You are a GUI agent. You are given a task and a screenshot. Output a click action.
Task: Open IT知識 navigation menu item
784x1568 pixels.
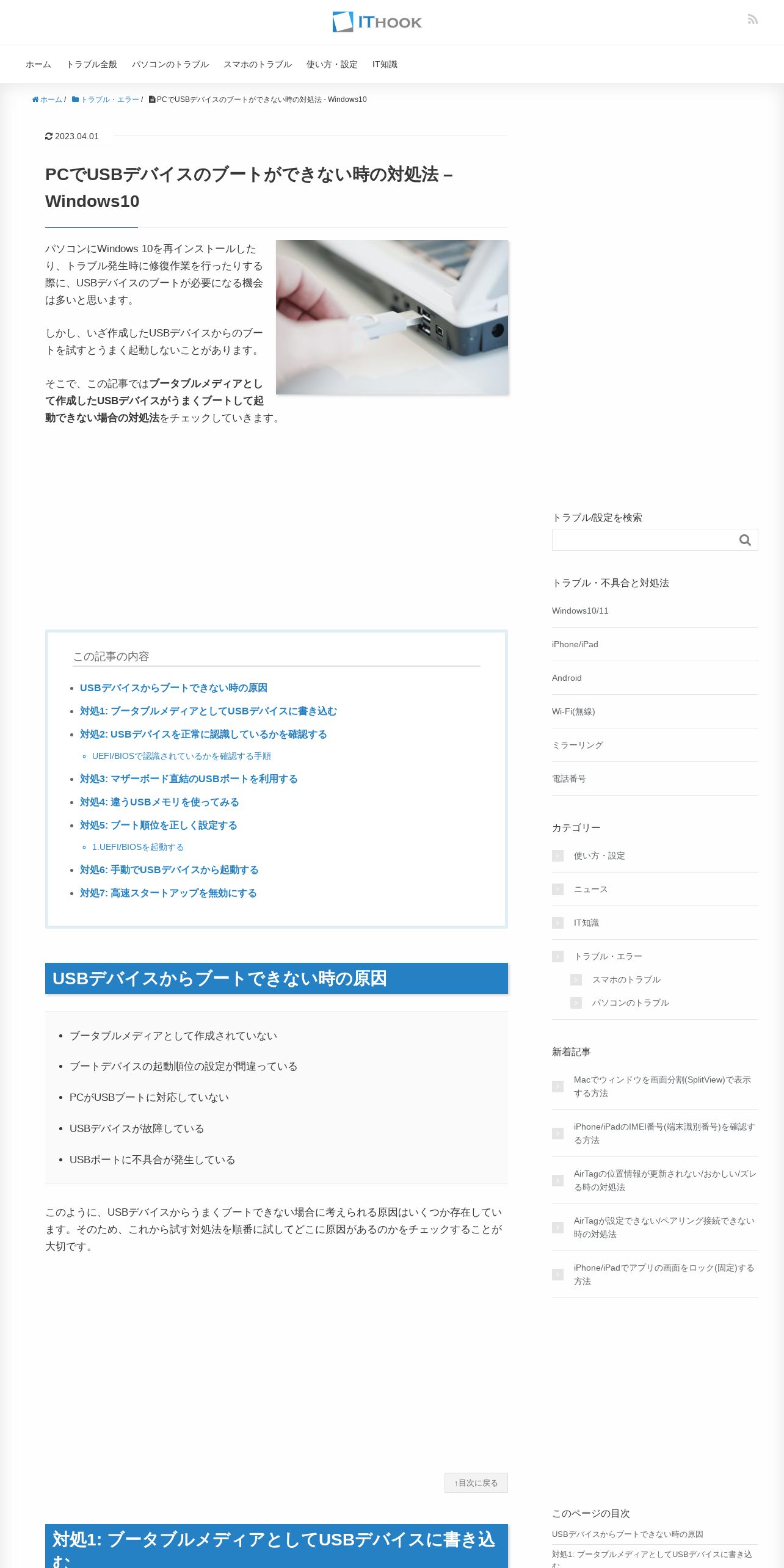pyautogui.click(x=385, y=64)
